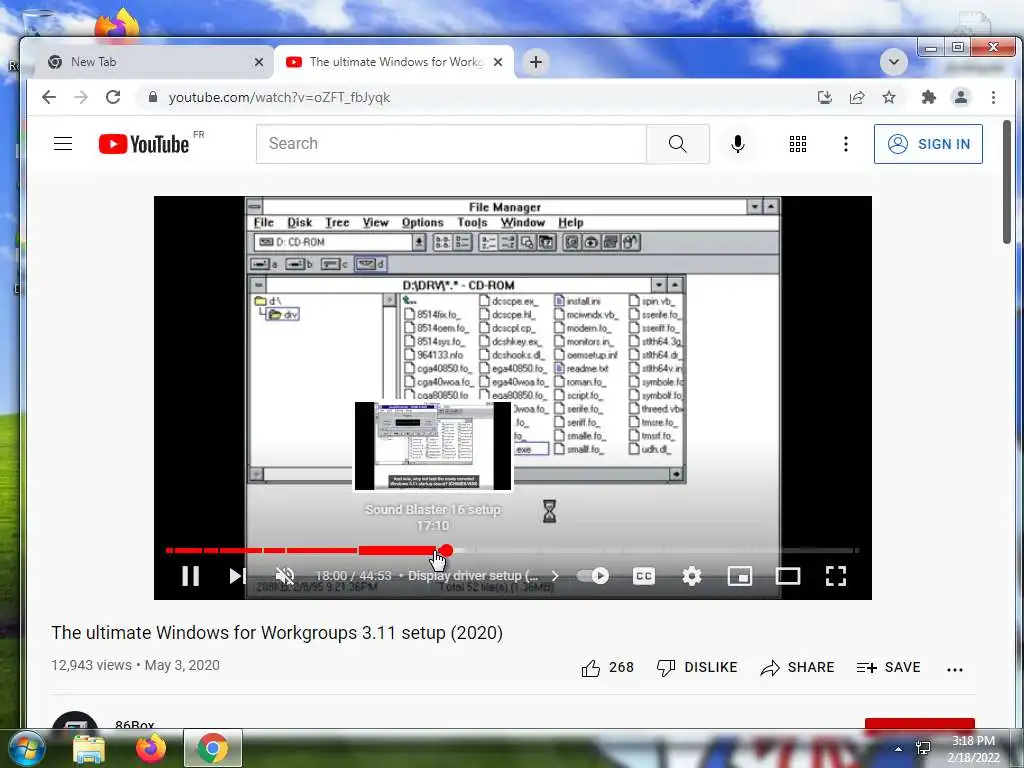Screen dimensions: 1024x768
Task: Click the search magnifier button
Action: pyautogui.click(x=677, y=144)
